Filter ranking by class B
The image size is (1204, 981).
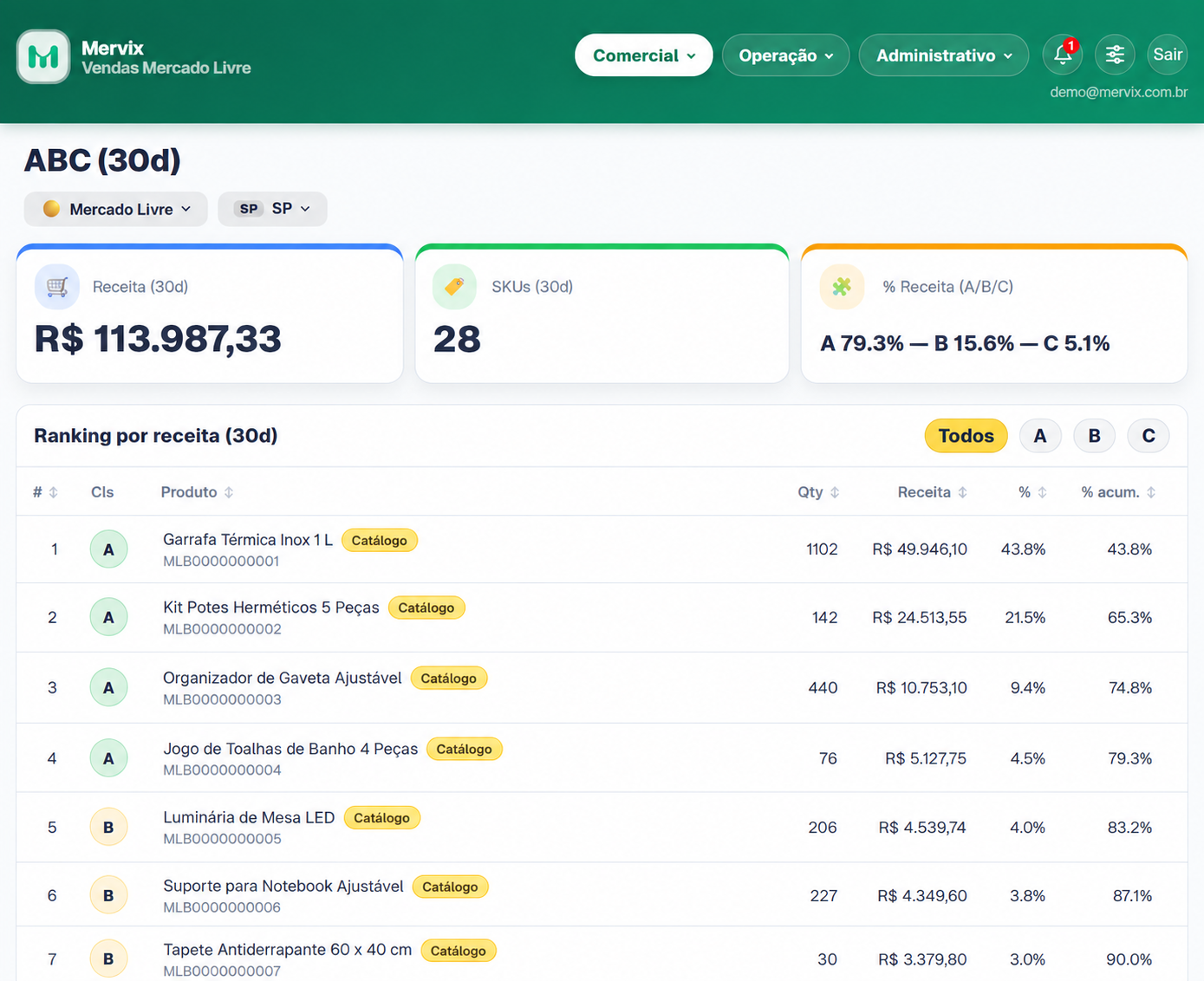coord(1094,436)
